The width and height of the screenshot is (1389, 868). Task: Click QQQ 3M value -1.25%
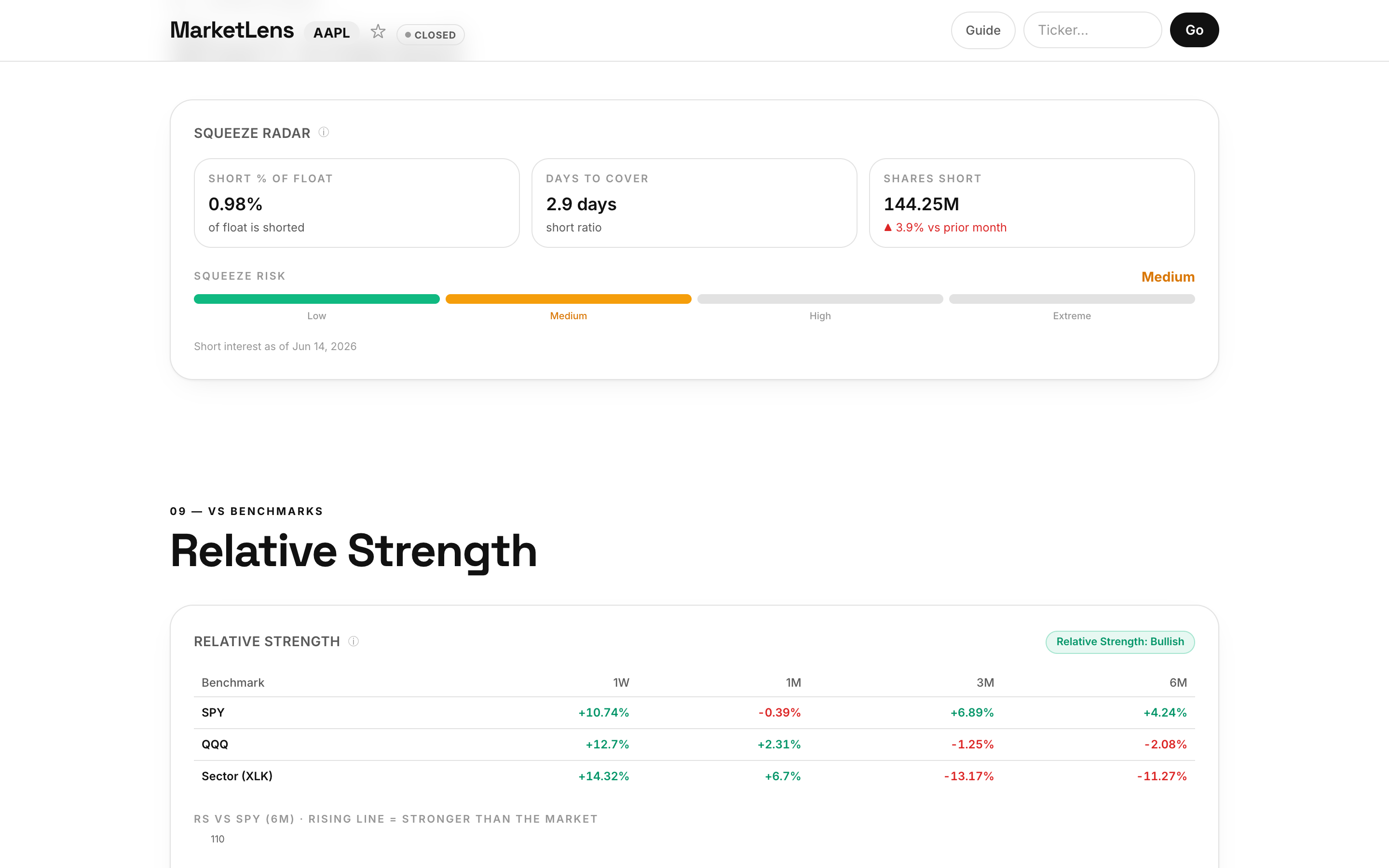tap(972, 745)
